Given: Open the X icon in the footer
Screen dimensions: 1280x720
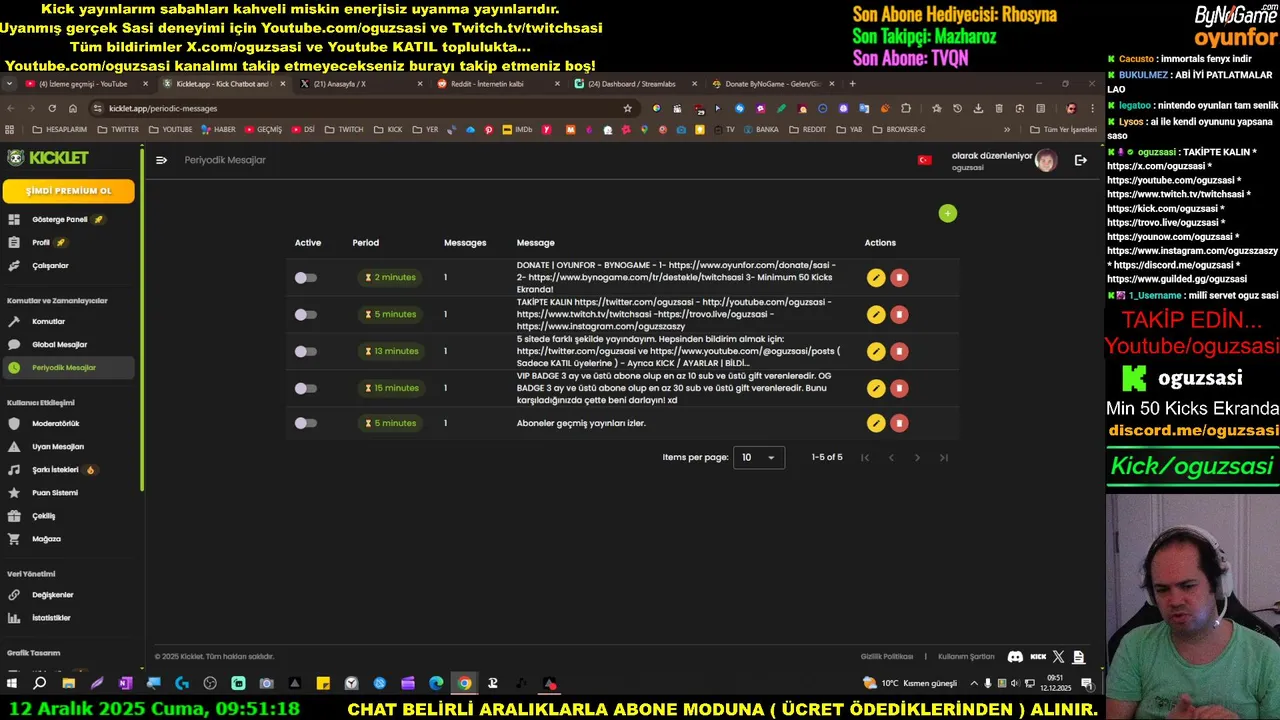Looking at the screenshot, I should pyautogui.click(x=1059, y=657).
